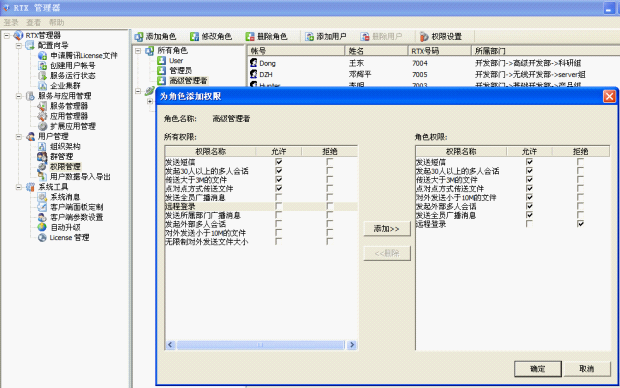Collapse the 配置向导 tree node
The height and width of the screenshot is (388, 620).
coord(19,45)
